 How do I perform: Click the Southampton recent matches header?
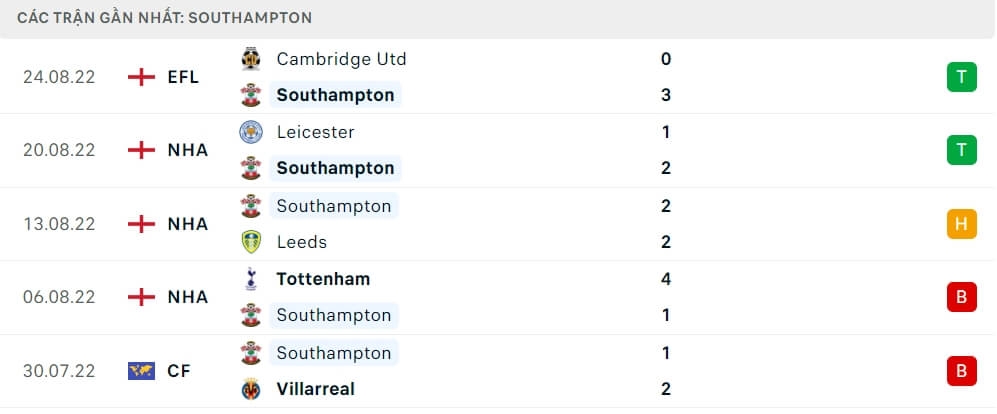tap(164, 17)
